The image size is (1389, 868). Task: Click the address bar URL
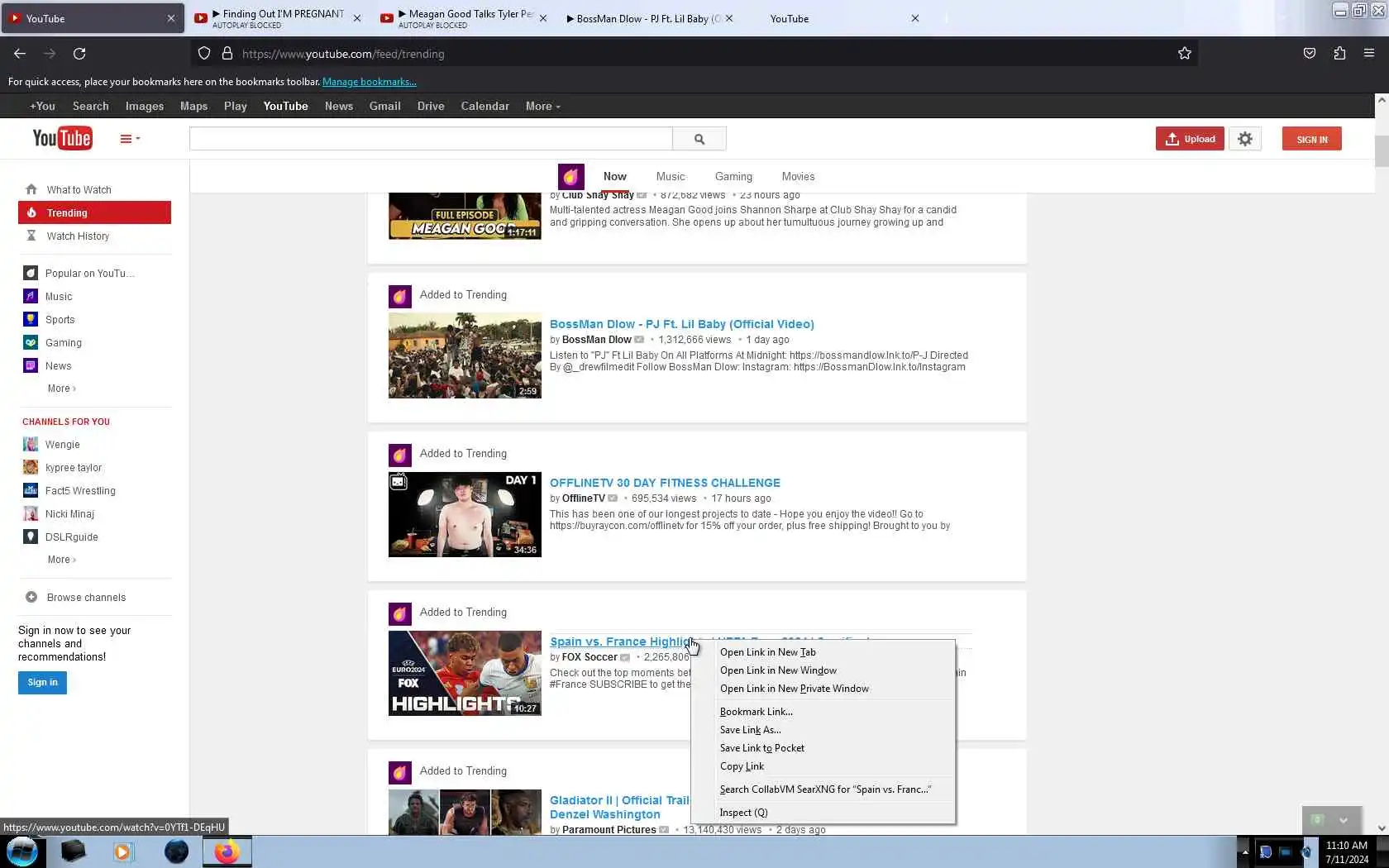343,54
